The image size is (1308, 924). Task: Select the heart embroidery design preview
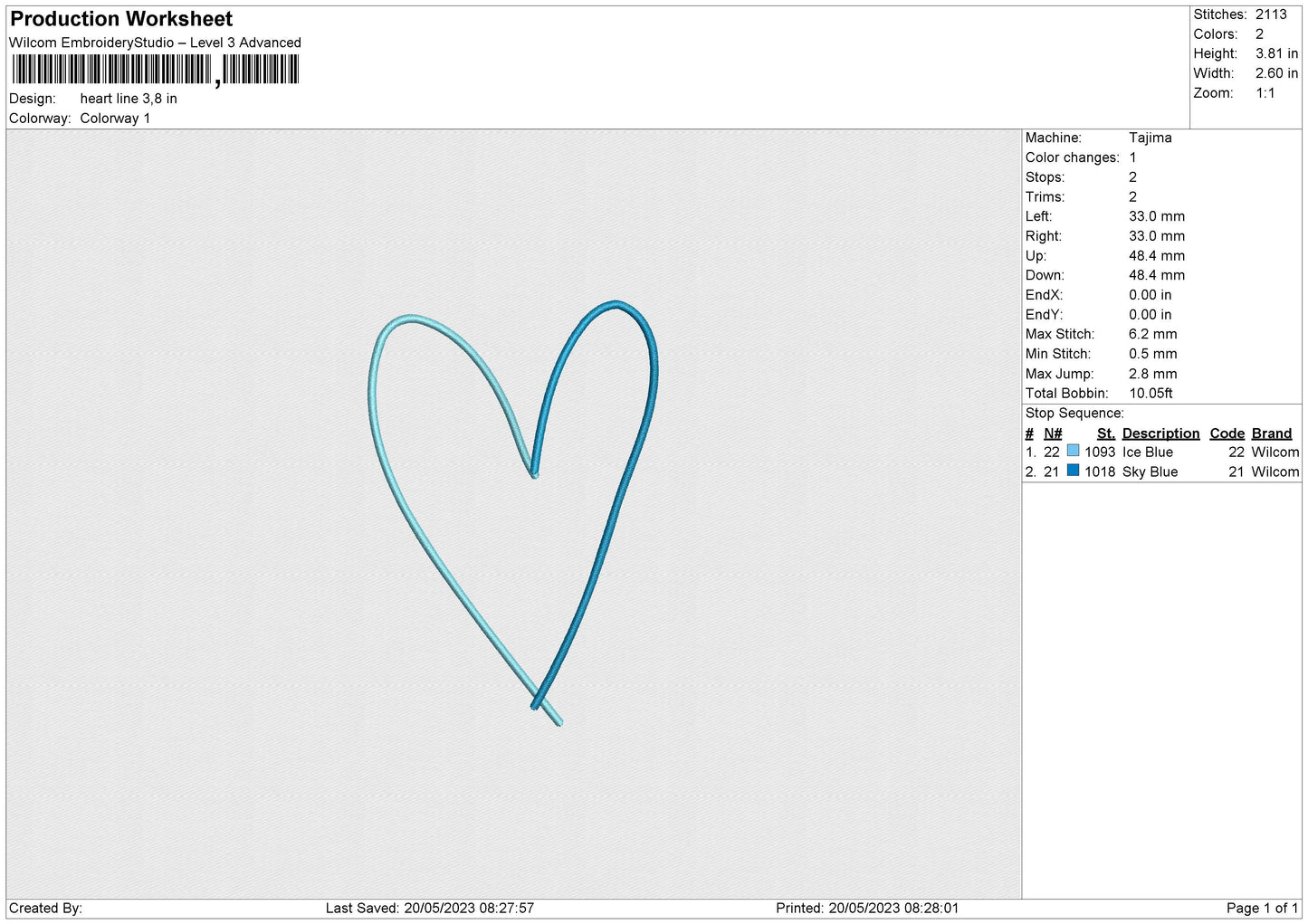(513, 513)
